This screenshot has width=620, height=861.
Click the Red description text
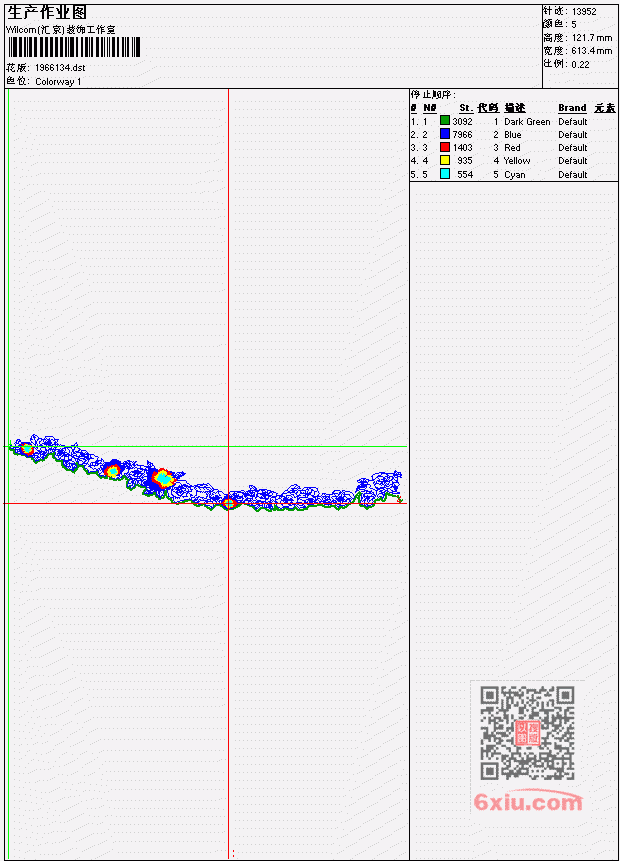click(x=512, y=148)
